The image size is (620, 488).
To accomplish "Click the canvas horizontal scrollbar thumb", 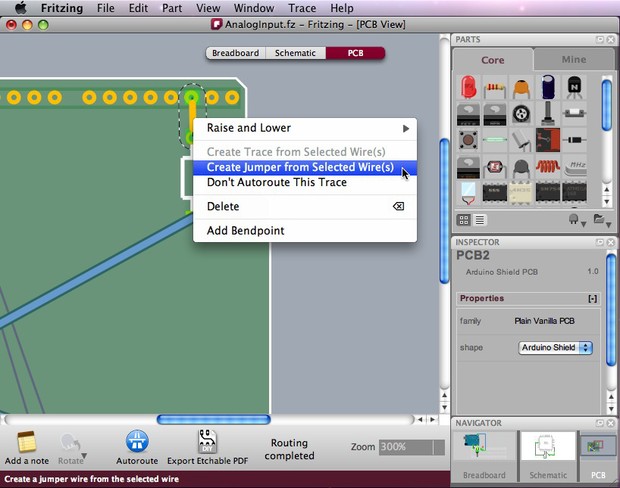I will click(x=214, y=419).
